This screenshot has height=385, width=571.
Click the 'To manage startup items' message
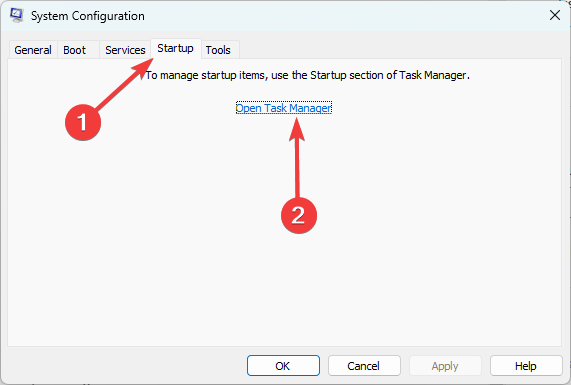308,75
